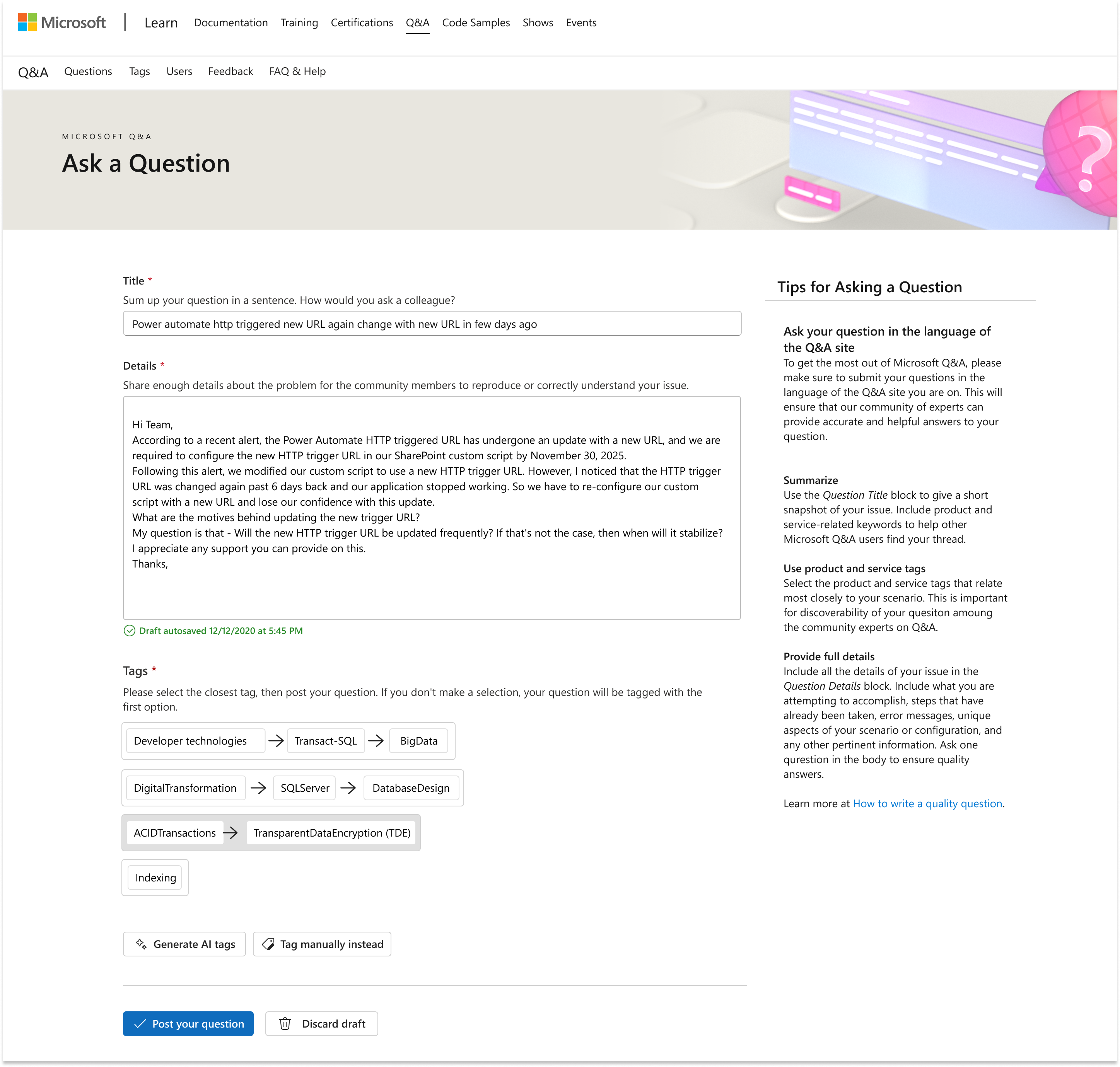Viewport: 1120px width, 1067px height.
Task: Click the sparkle icon in Generate AI tags
Action: (140, 944)
